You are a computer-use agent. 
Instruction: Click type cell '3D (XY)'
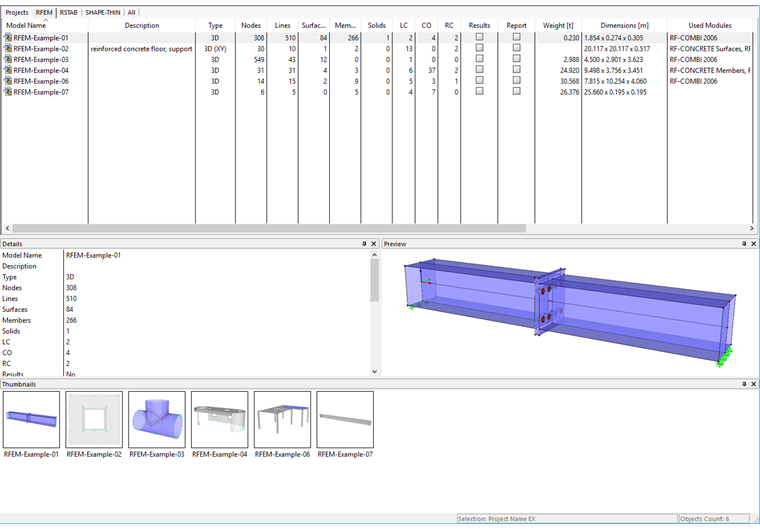(x=215, y=49)
